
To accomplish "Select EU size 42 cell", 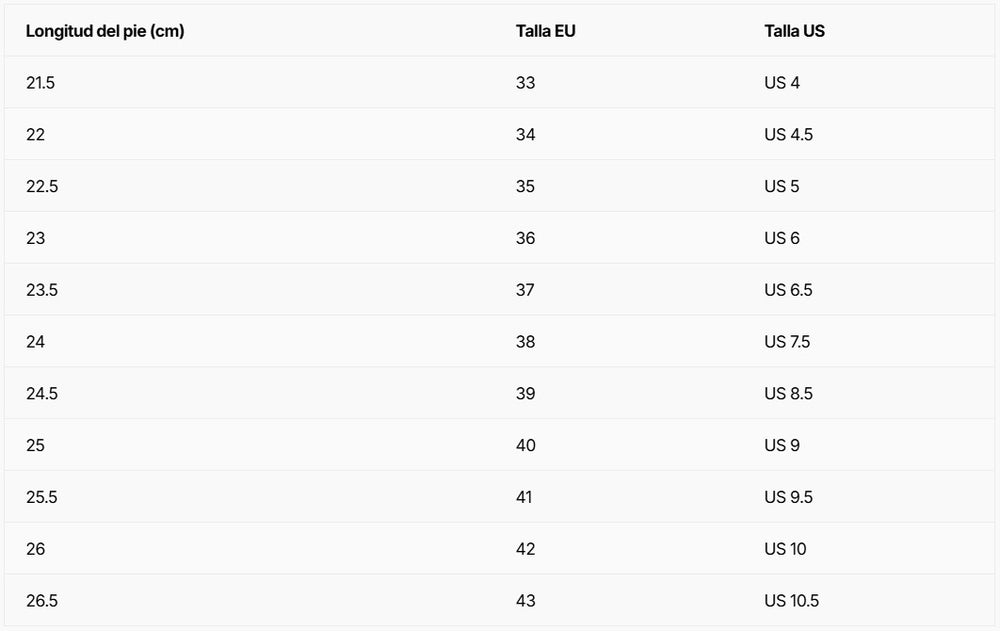I will pyautogui.click(x=525, y=549).
